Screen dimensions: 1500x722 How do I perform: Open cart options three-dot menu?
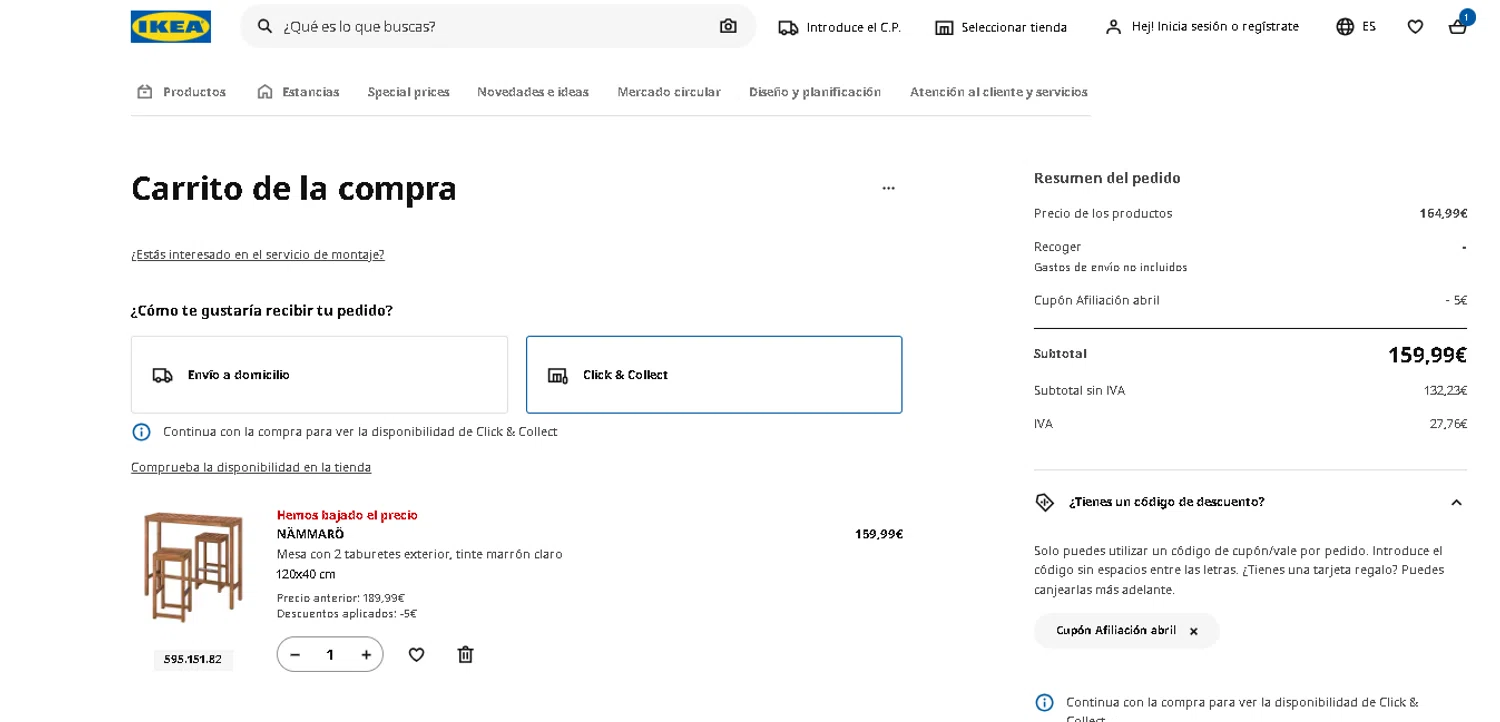click(x=888, y=188)
